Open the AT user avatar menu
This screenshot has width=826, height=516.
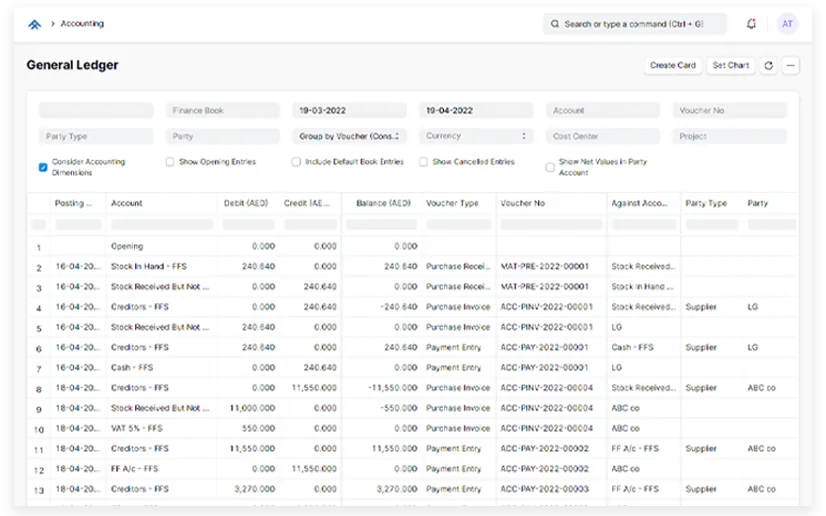787,24
